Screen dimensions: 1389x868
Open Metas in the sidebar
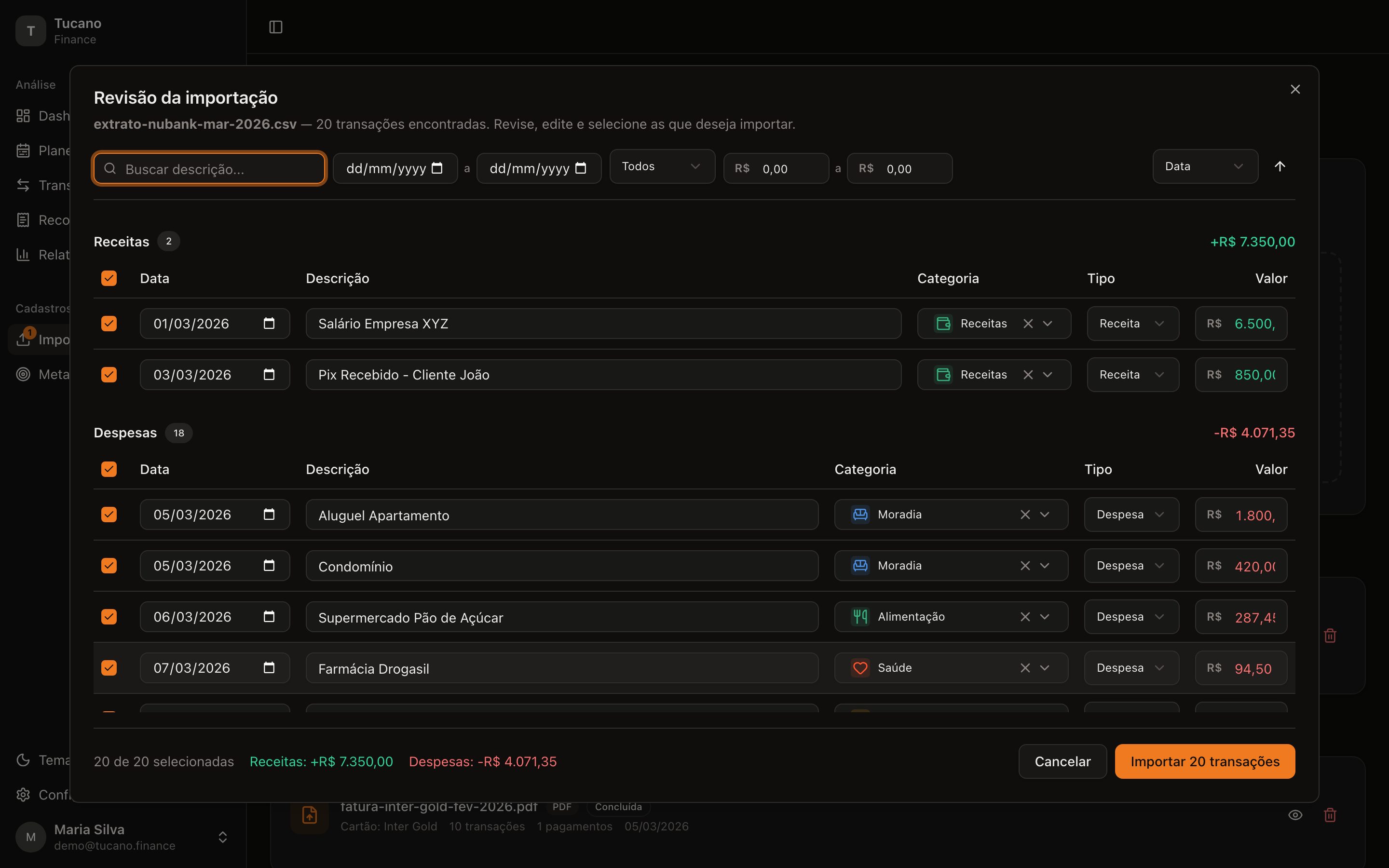(x=43, y=374)
